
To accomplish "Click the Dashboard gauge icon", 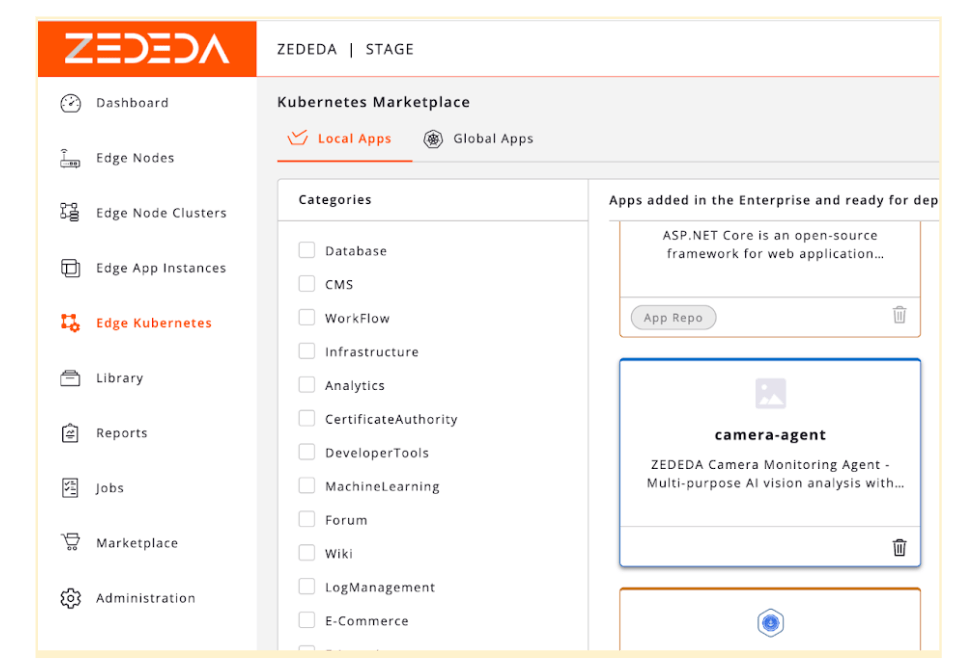I will click(70, 103).
